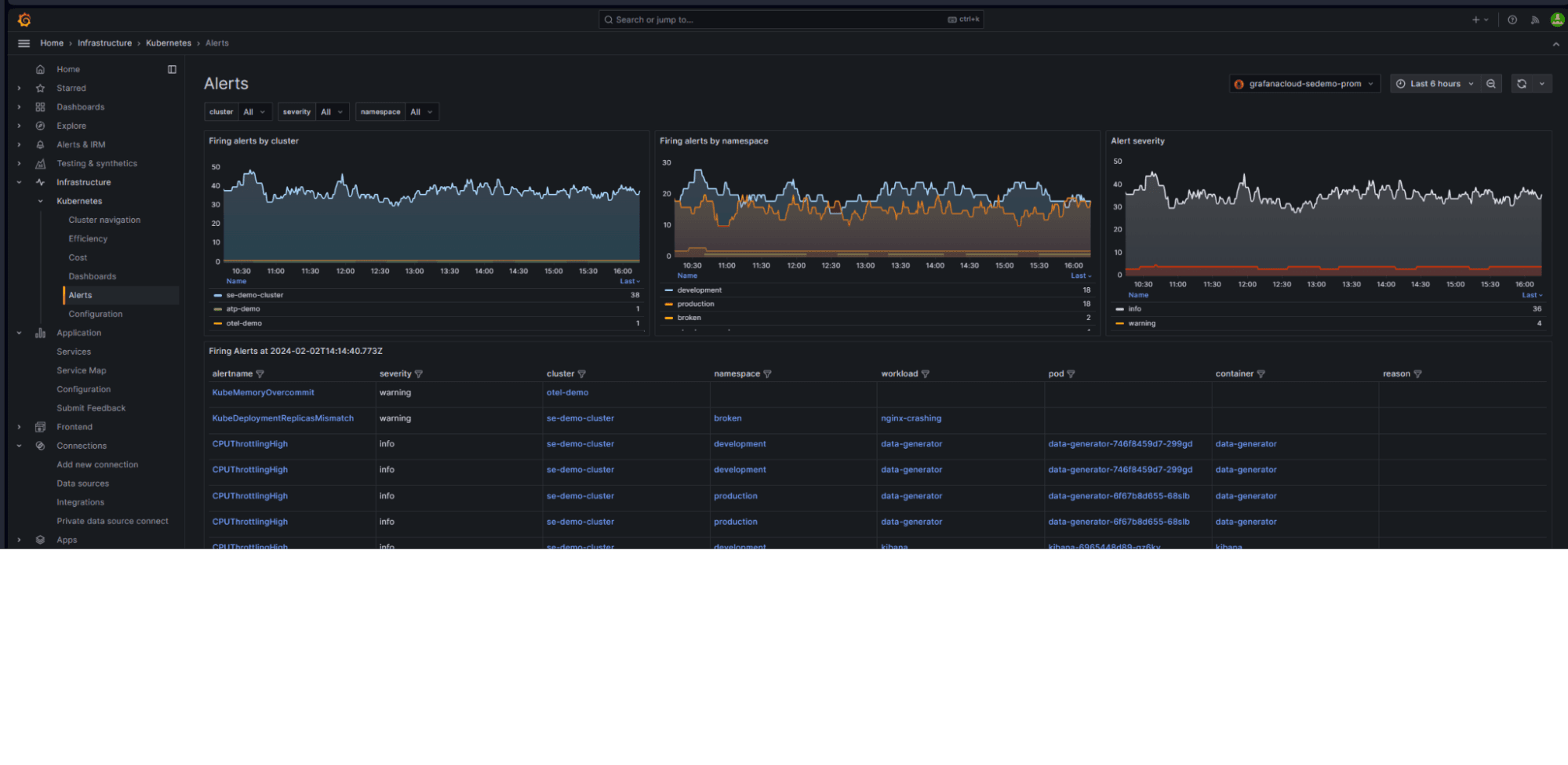This screenshot has width=1568, height=765.
Task: Filter the cluster column
Action: point(582,374)
